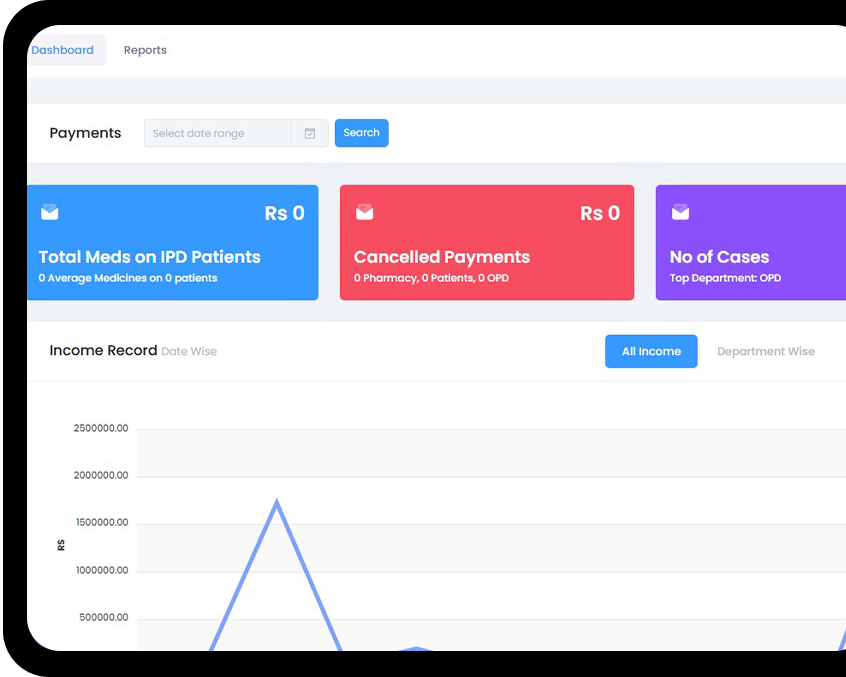Switch to Department Wise income view

[766, 351]
